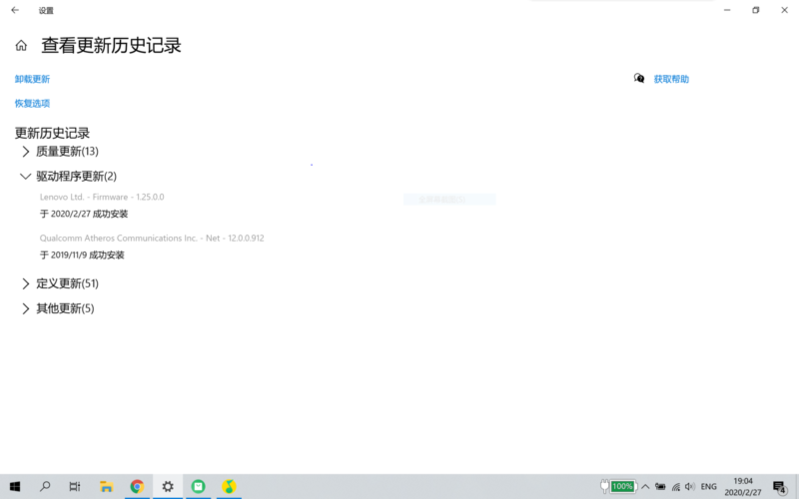
Task: Click the Settings gear in the taskbar
Action: click(168, 487)
